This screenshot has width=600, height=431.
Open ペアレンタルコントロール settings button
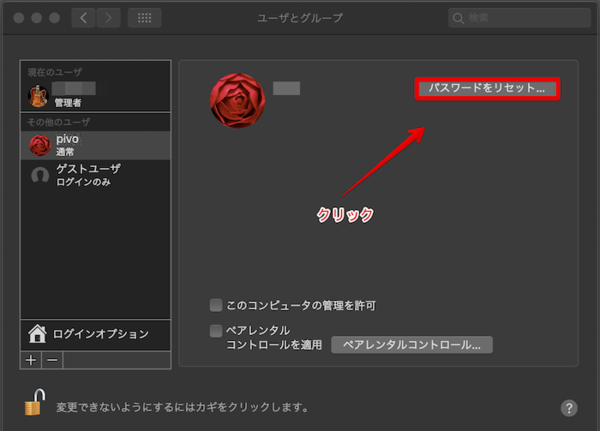(x=412, y=345)
